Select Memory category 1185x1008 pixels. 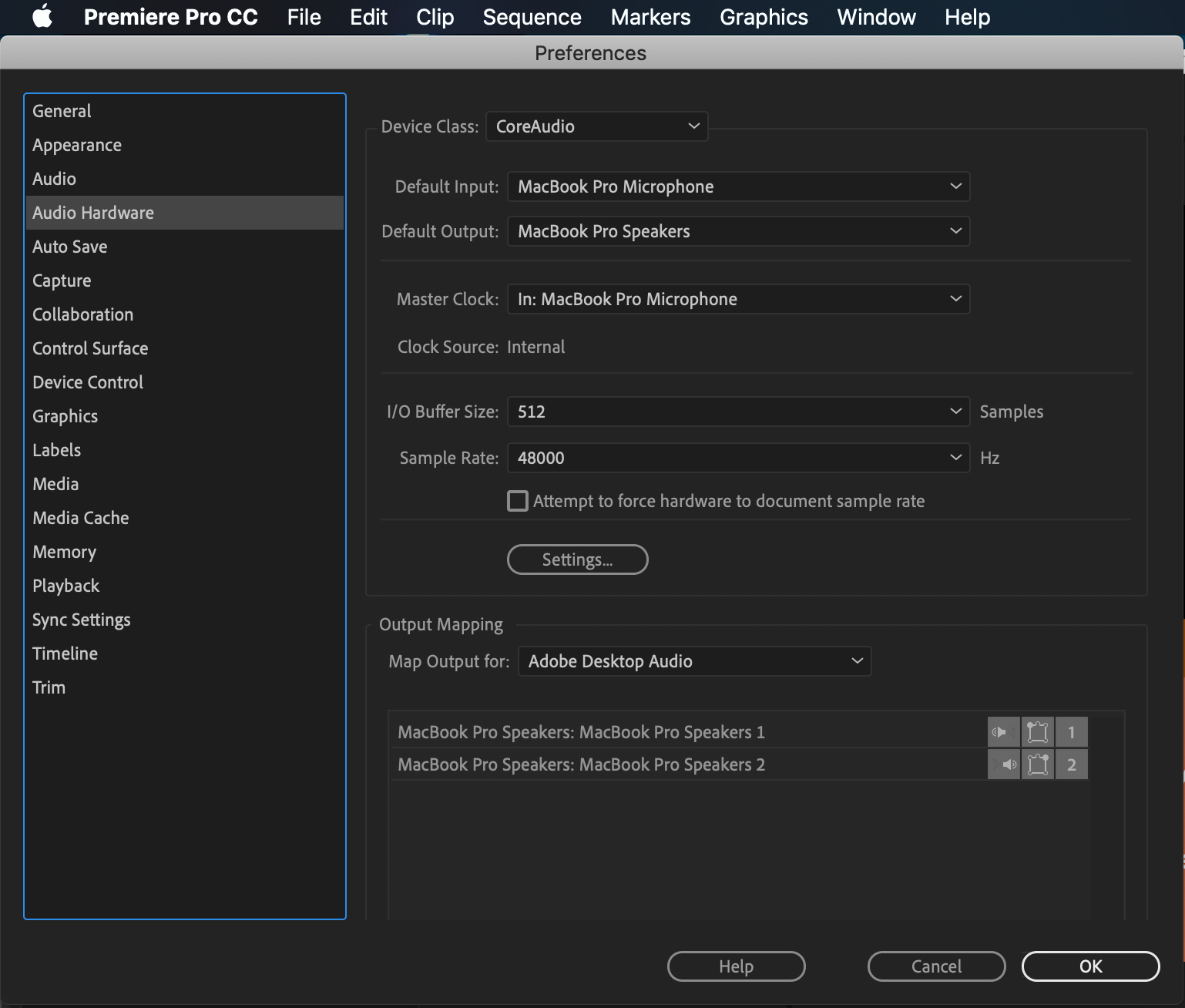coord(185,552)
